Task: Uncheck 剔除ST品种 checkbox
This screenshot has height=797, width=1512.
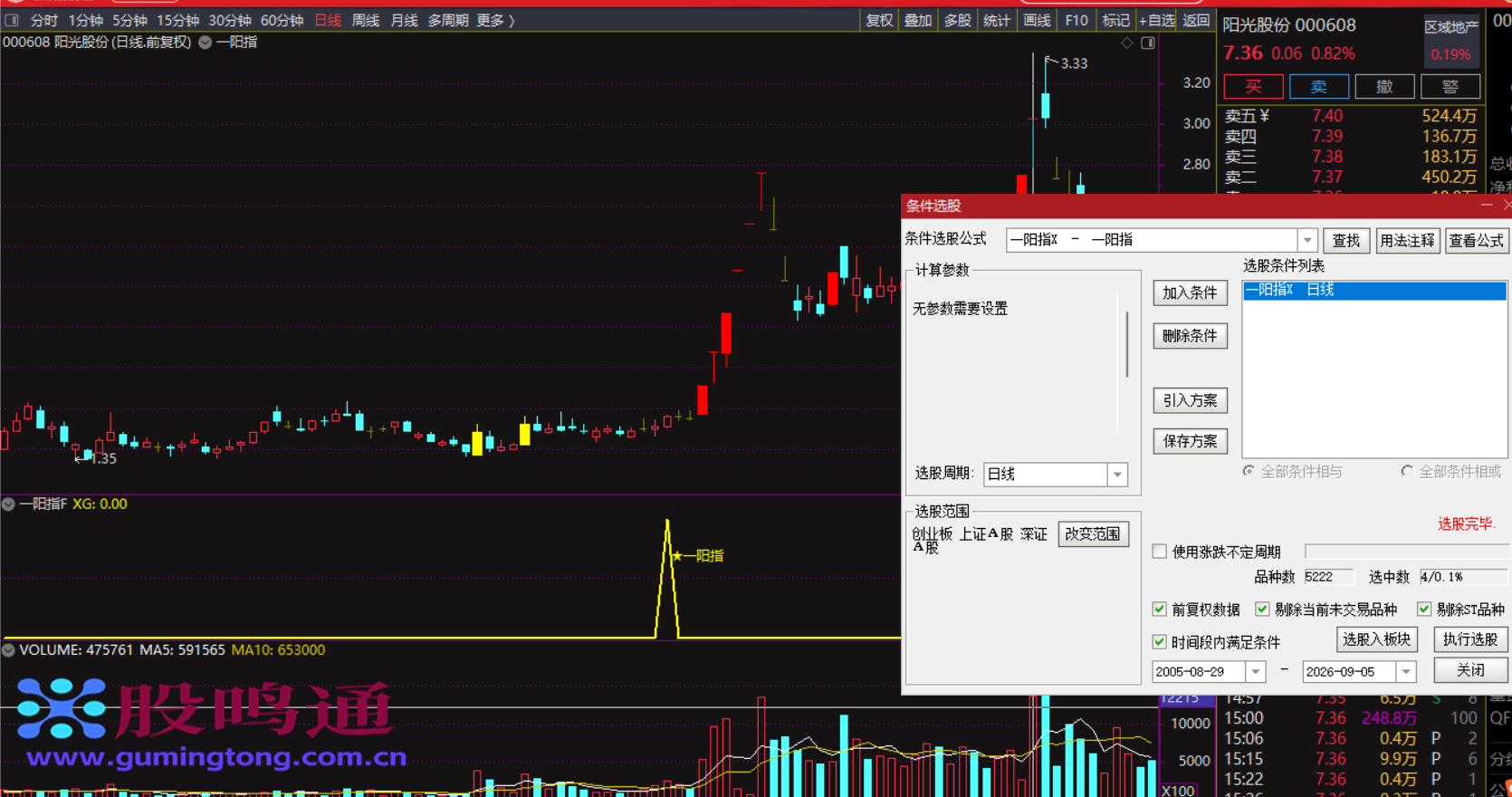Action: (1424, 610)
